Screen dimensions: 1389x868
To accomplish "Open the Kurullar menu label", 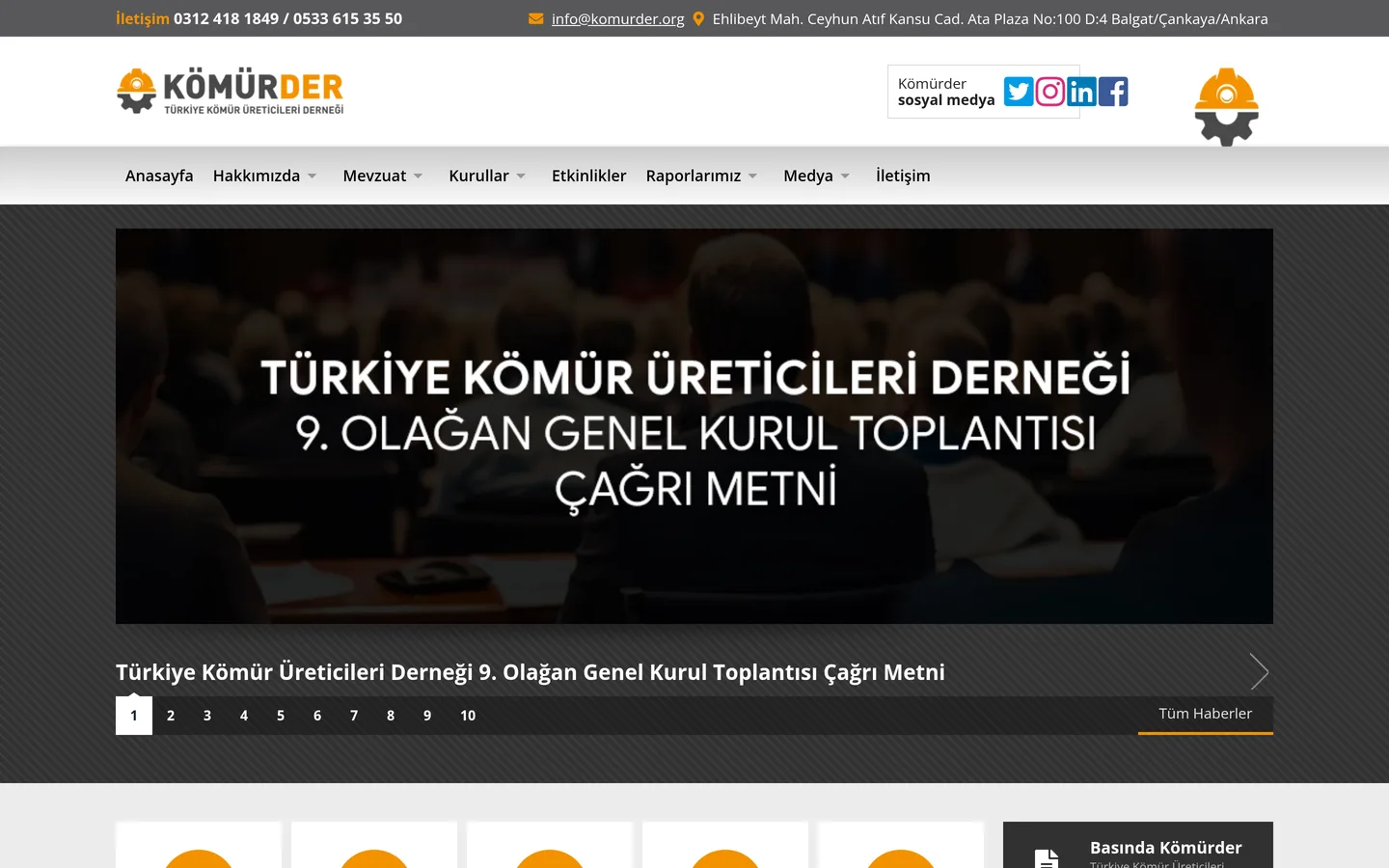I will click(x=478, y=176).
